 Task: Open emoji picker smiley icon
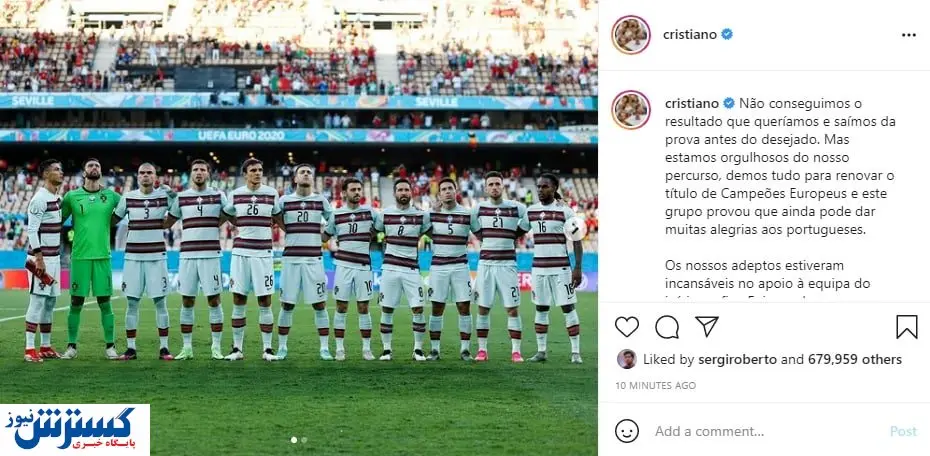point(626,431)
